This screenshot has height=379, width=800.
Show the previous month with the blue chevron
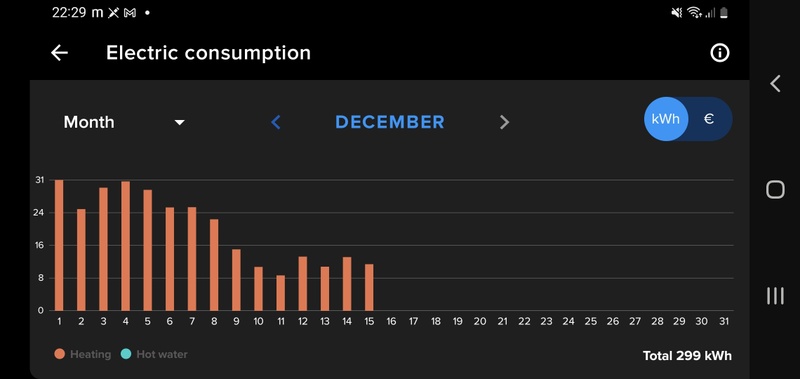pyautogui.click(x=276, y=122)
